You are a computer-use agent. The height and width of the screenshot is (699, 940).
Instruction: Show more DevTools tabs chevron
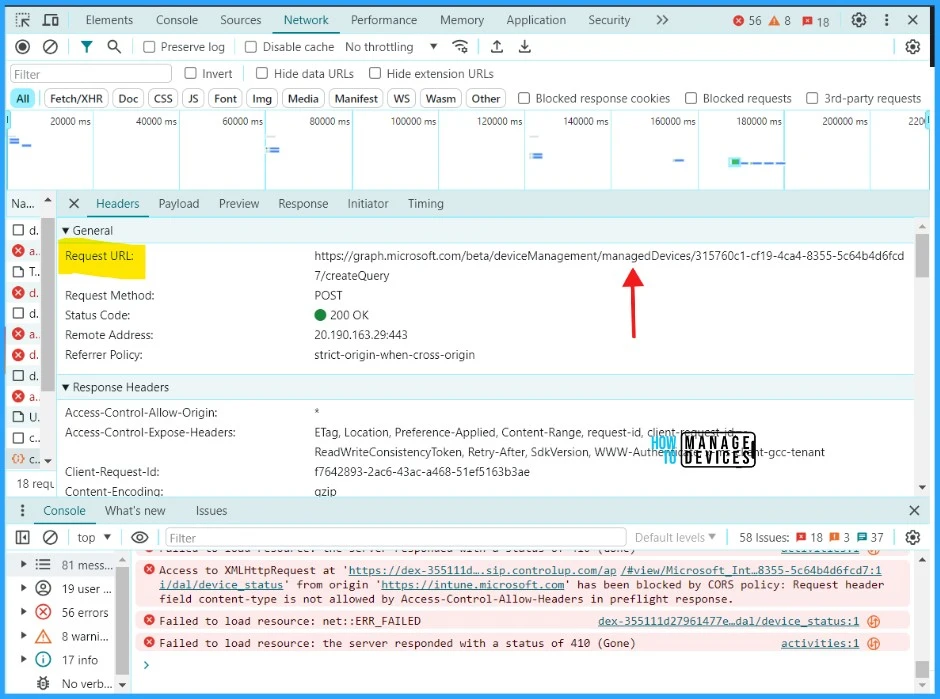[x=662, y=20]
